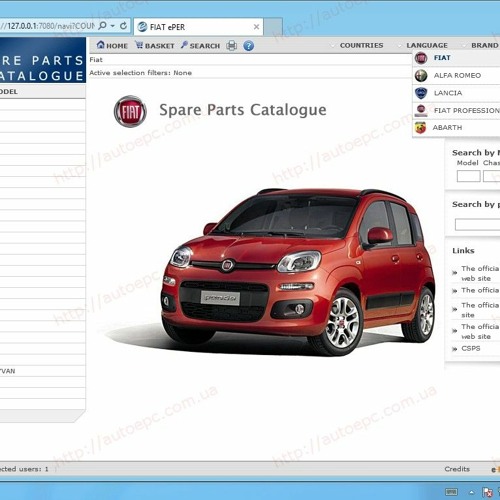Click the browser address bar
Viewport: 500px width, 500px height.
pyautogui.click(x=47, y=26)
